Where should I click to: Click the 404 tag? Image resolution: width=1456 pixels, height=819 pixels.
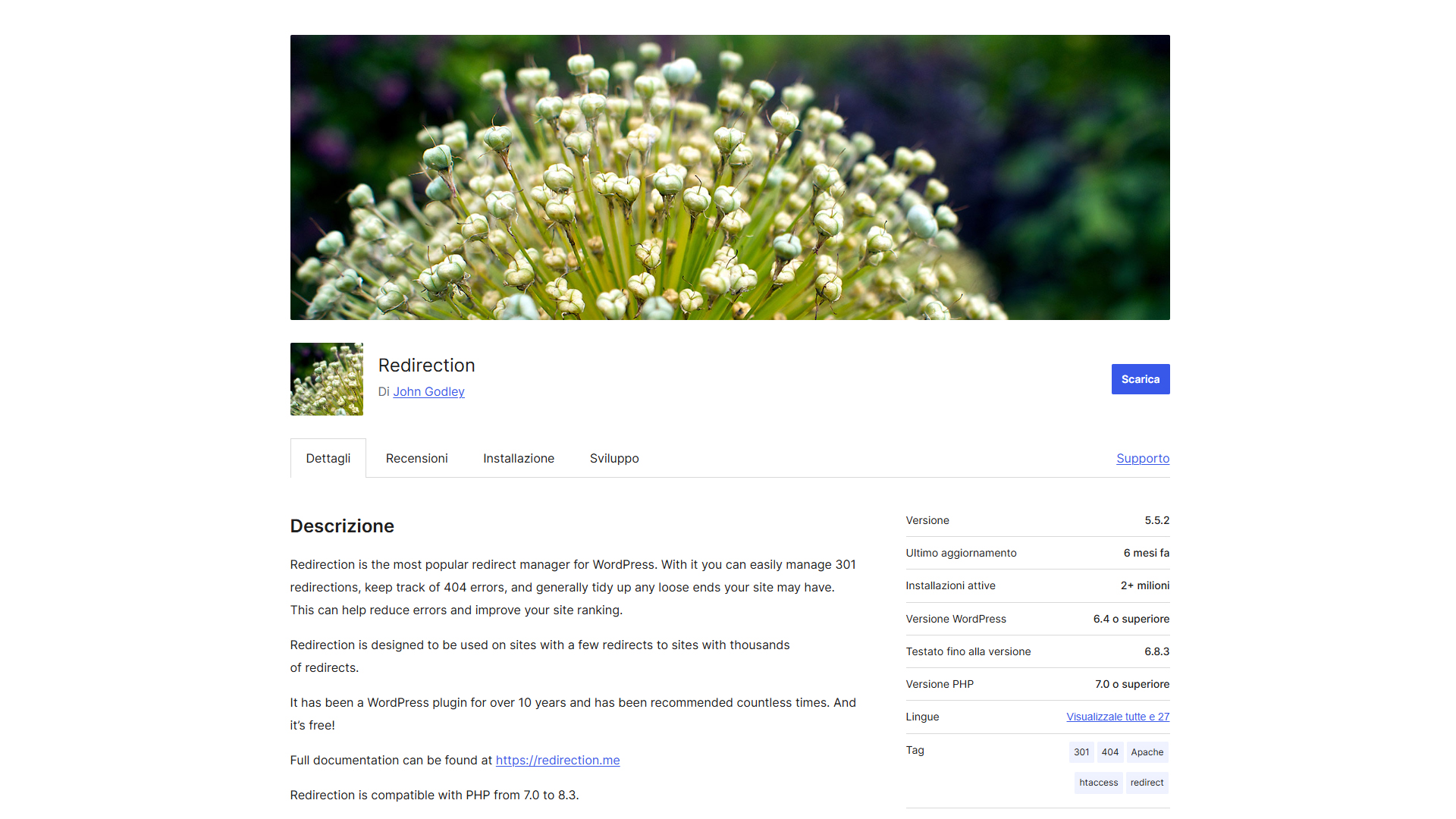[x=1110, y=752]
